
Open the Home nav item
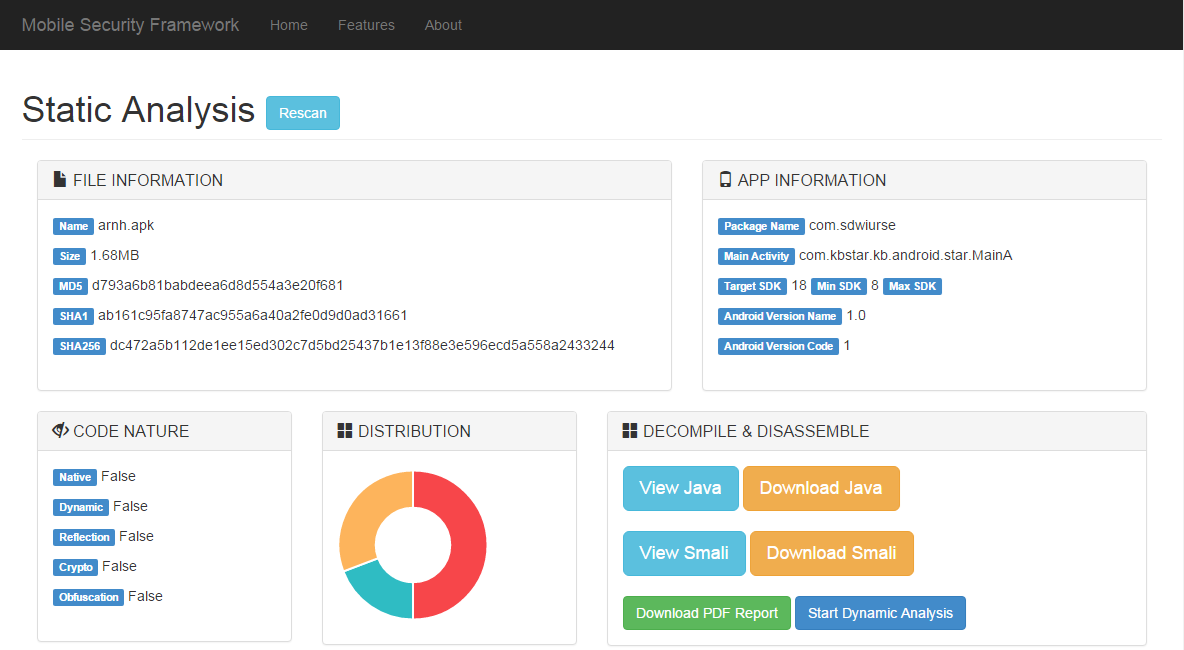coord(288,25)
